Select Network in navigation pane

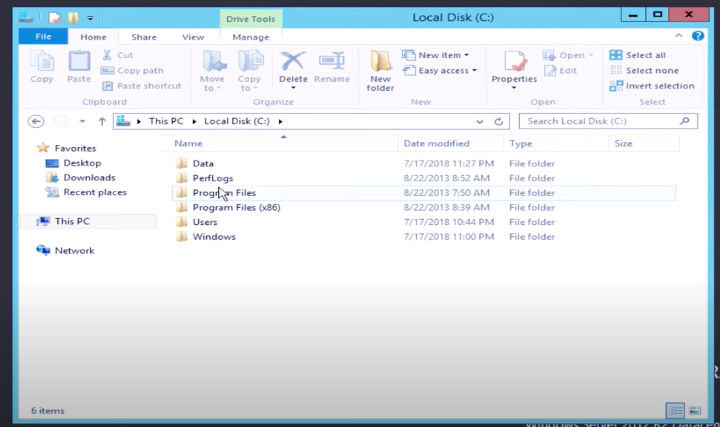click(65, 250)
